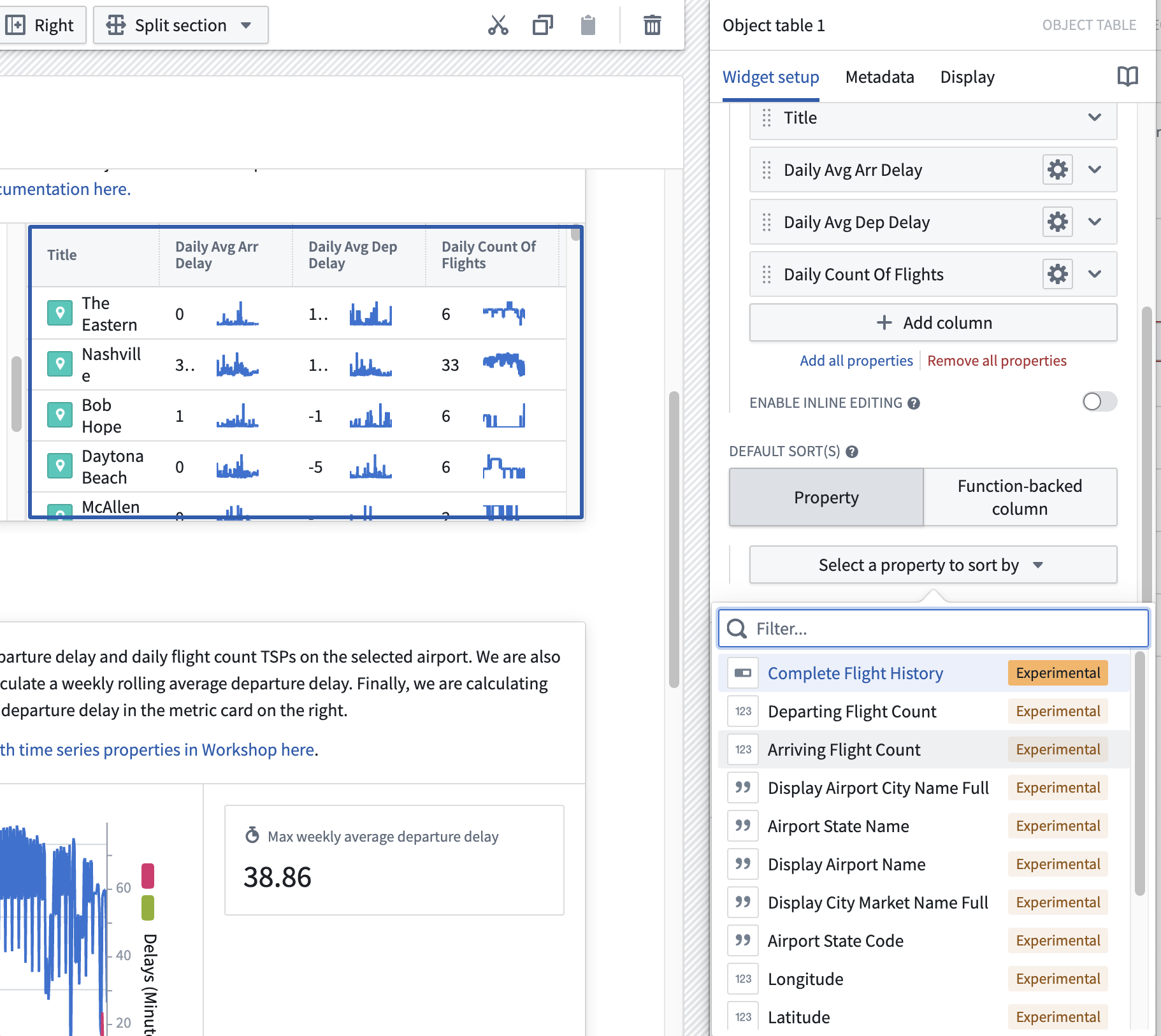Screen dimensions: 1161x1036
Task: Switch to Display tab
Action: (967, 77)
